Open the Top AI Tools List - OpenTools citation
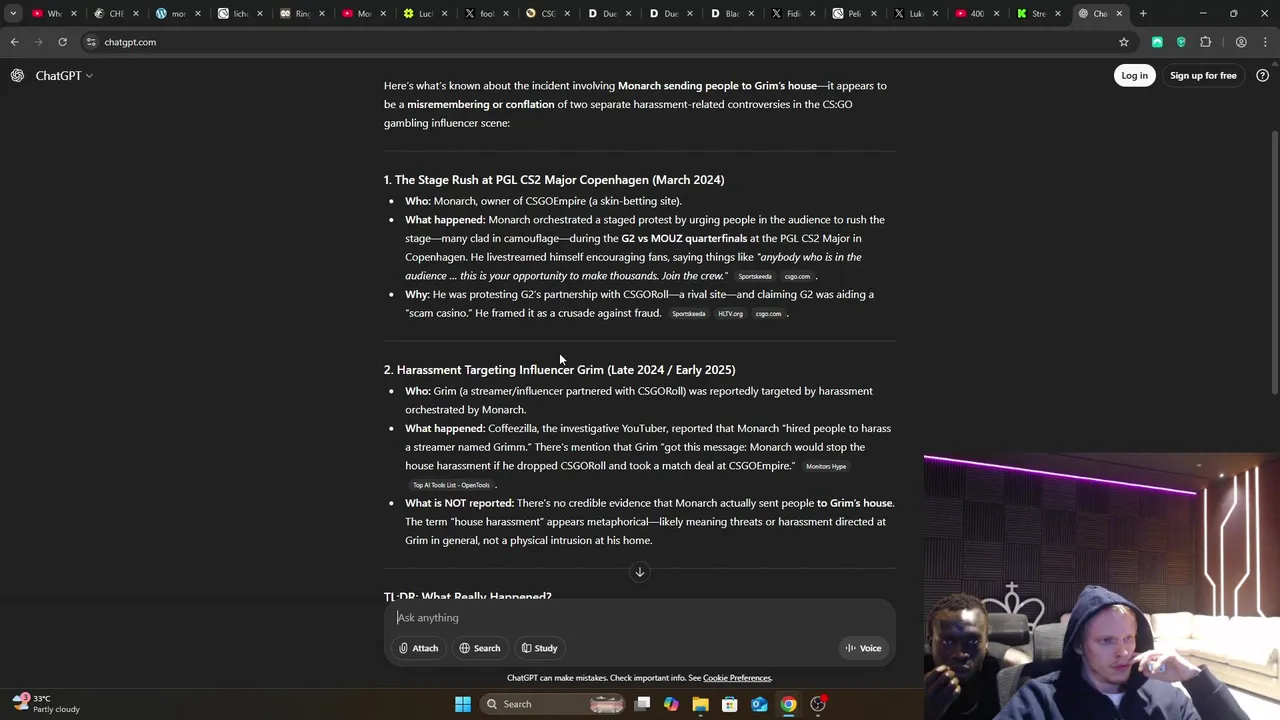This screenshot has width=1280, height=720. point(451,485)
